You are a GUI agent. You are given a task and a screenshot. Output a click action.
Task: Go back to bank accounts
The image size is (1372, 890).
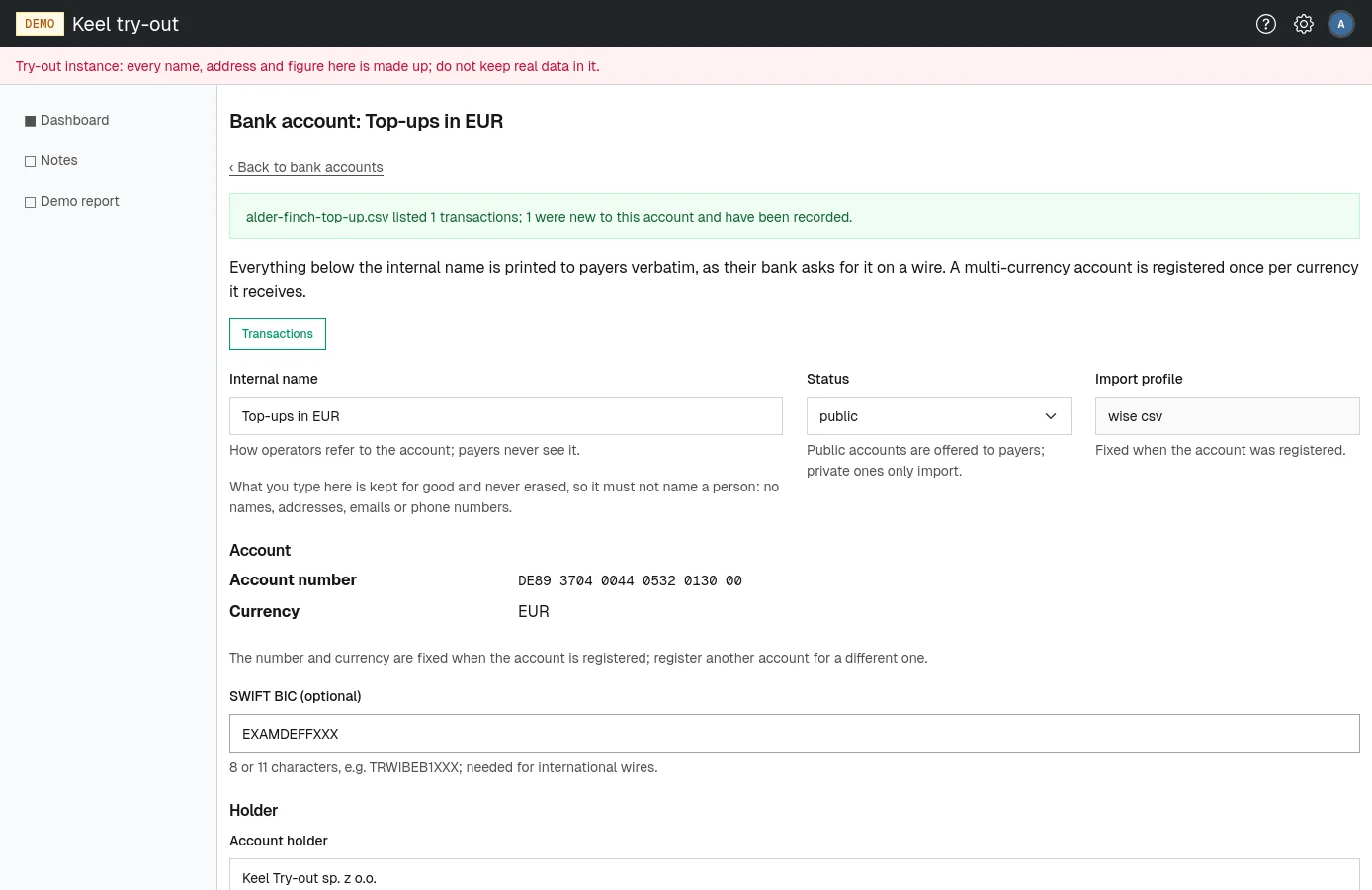point(306,167)
